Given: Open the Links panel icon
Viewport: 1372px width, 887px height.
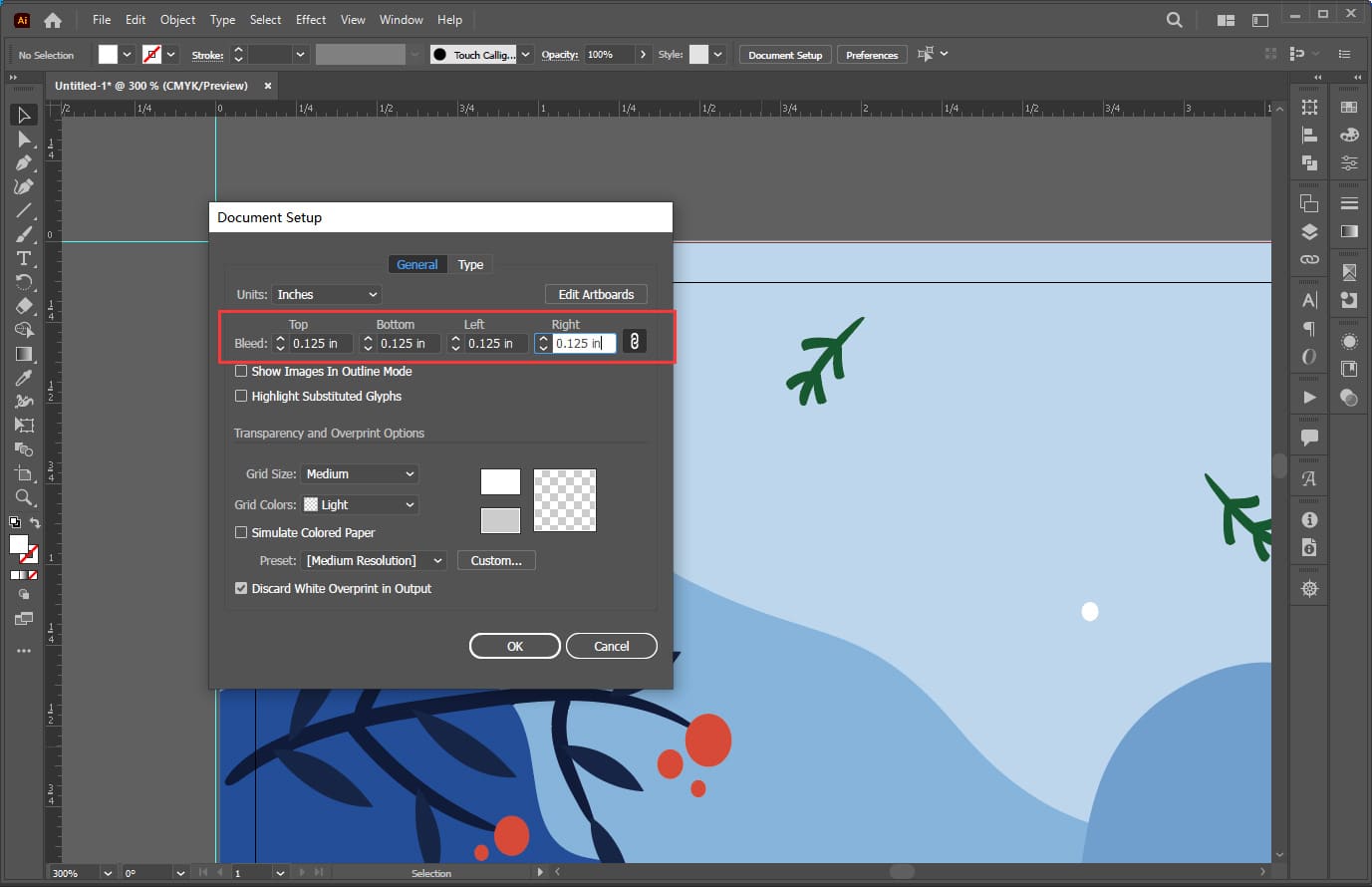Looking at the screenshot, I should click(1309, 259).
